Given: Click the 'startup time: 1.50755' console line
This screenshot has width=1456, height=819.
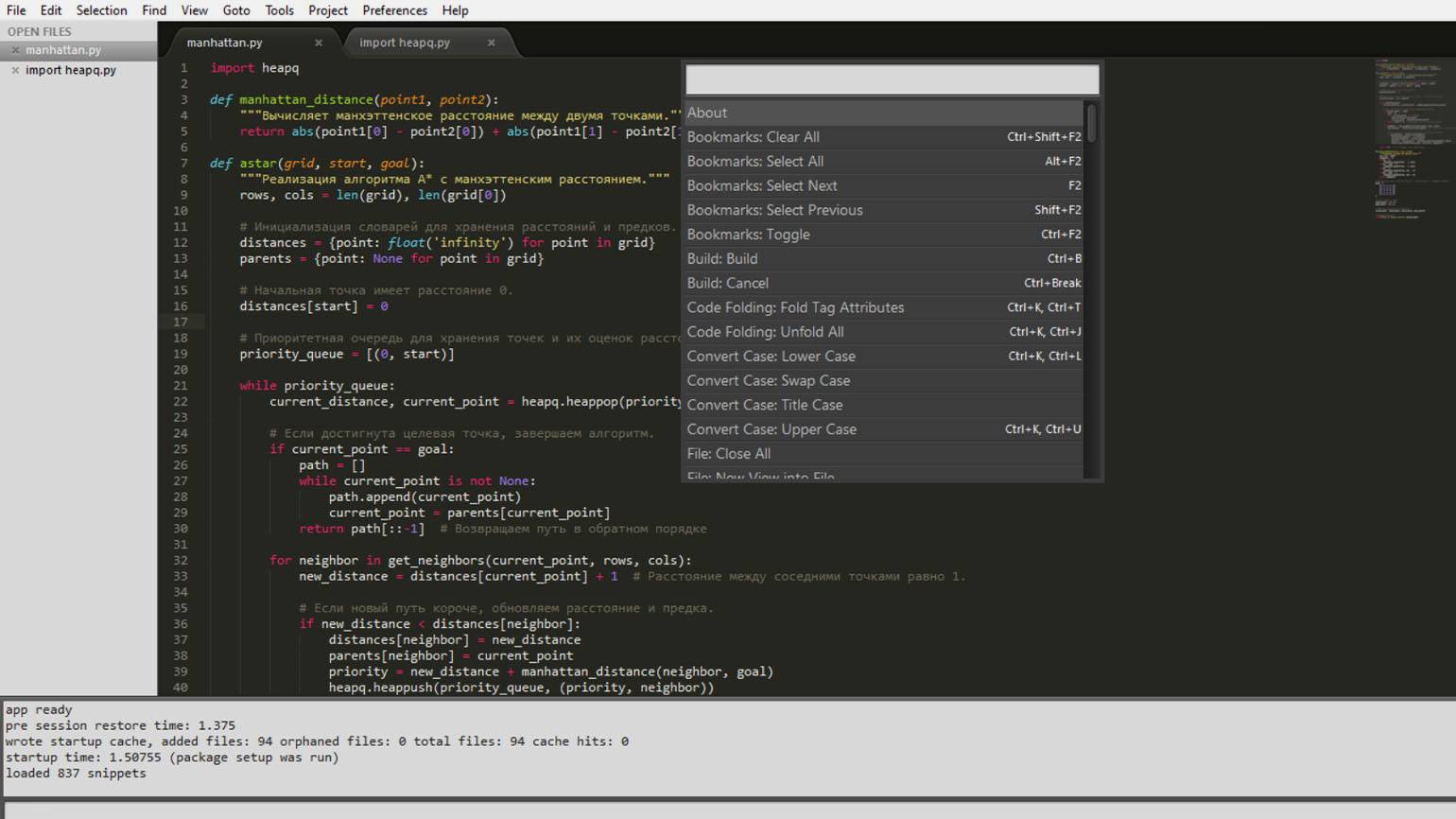Looking at the screenshot, I should coord(172,758).
